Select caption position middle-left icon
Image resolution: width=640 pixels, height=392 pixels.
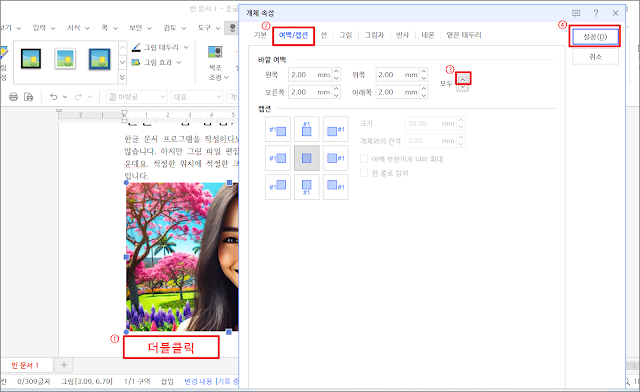278,158
